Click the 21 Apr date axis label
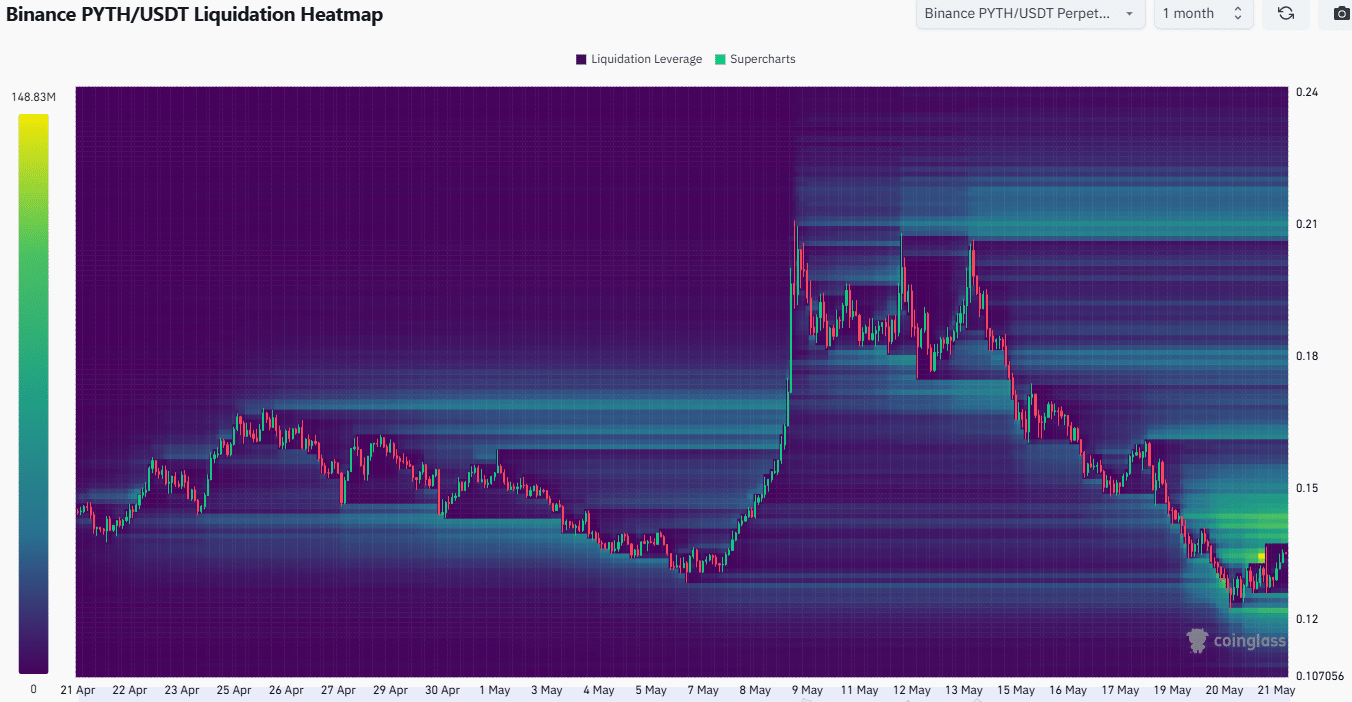The height and width of the screenshot is (702, 1352). coord(78,690)
